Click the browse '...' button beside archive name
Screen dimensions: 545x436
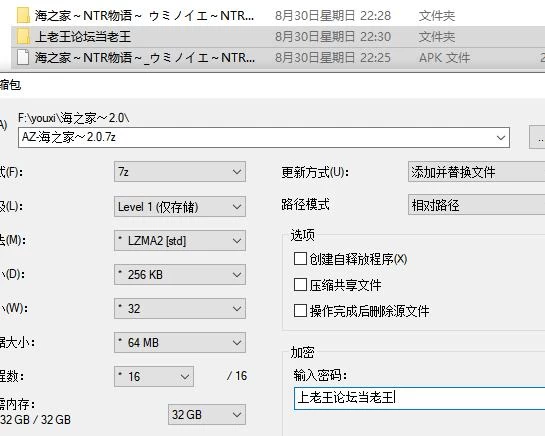pyautogui.click(x=537, y=137)
